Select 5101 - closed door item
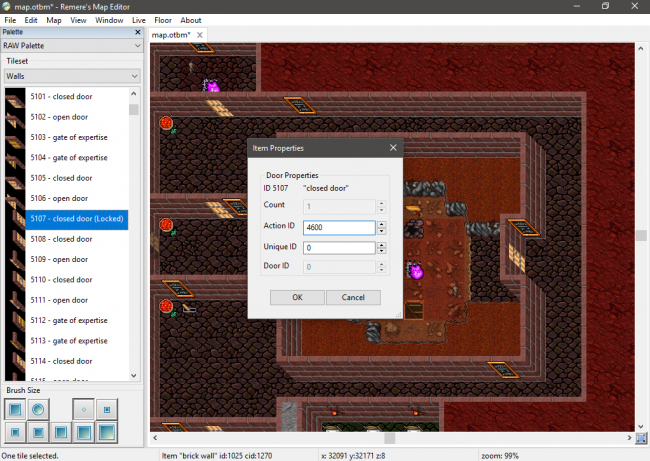Viewport: 650px width, 461px height. point(77,97)
